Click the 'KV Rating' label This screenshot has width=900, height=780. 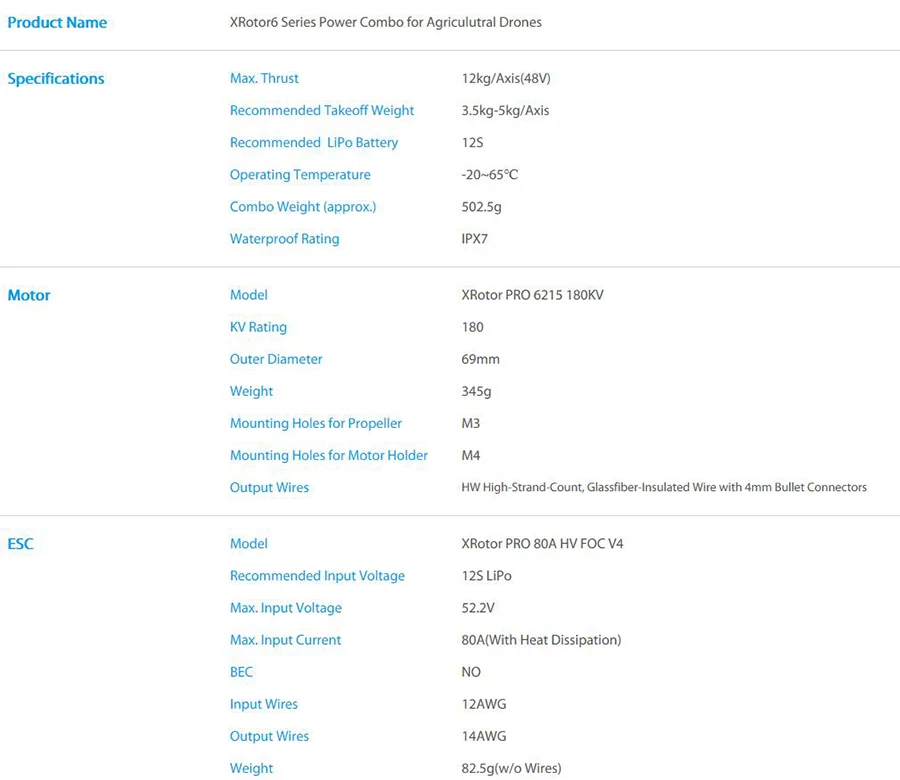coord(258,327)
